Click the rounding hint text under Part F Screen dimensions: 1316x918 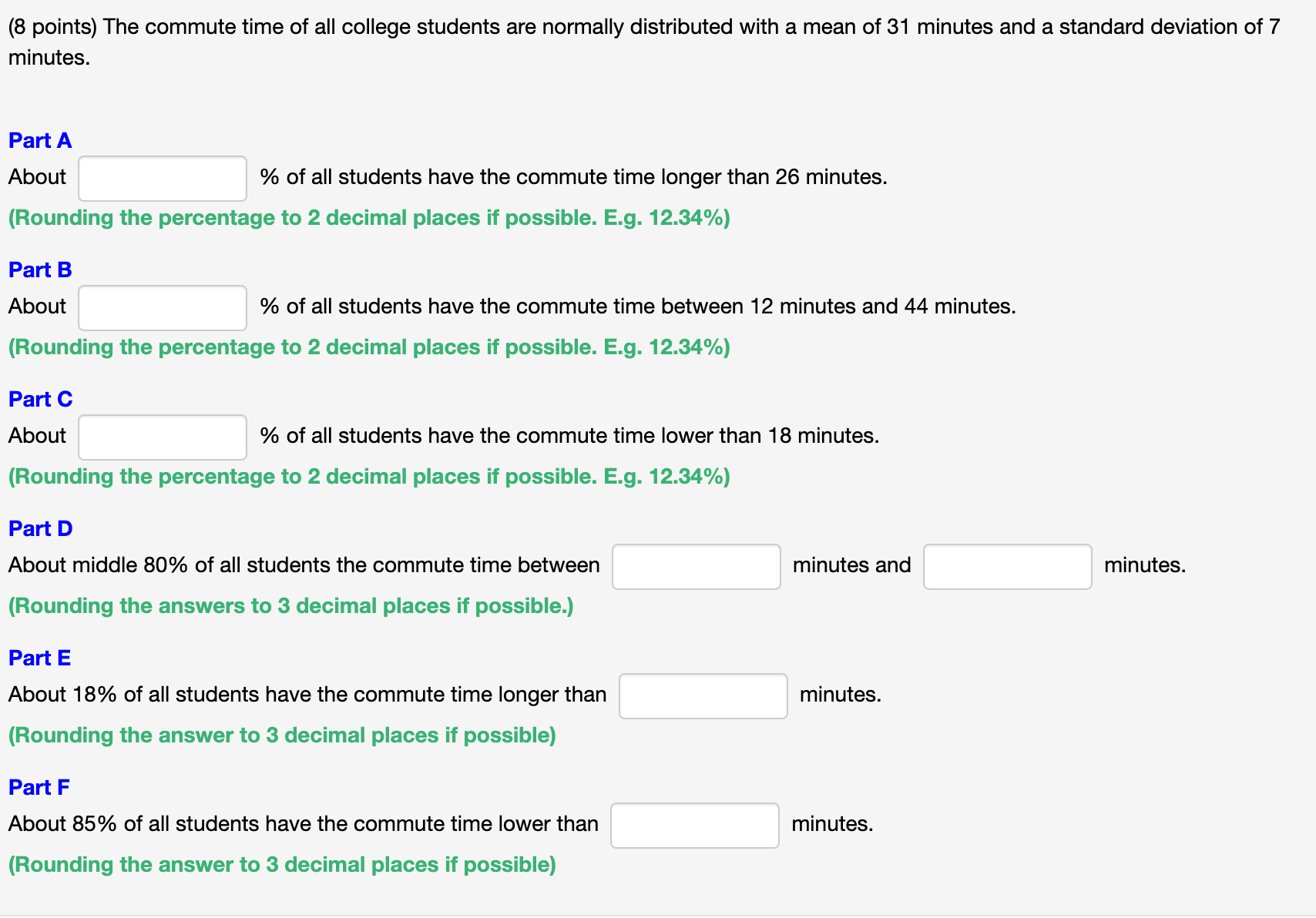pyautogui.click(x=281, y=865)
